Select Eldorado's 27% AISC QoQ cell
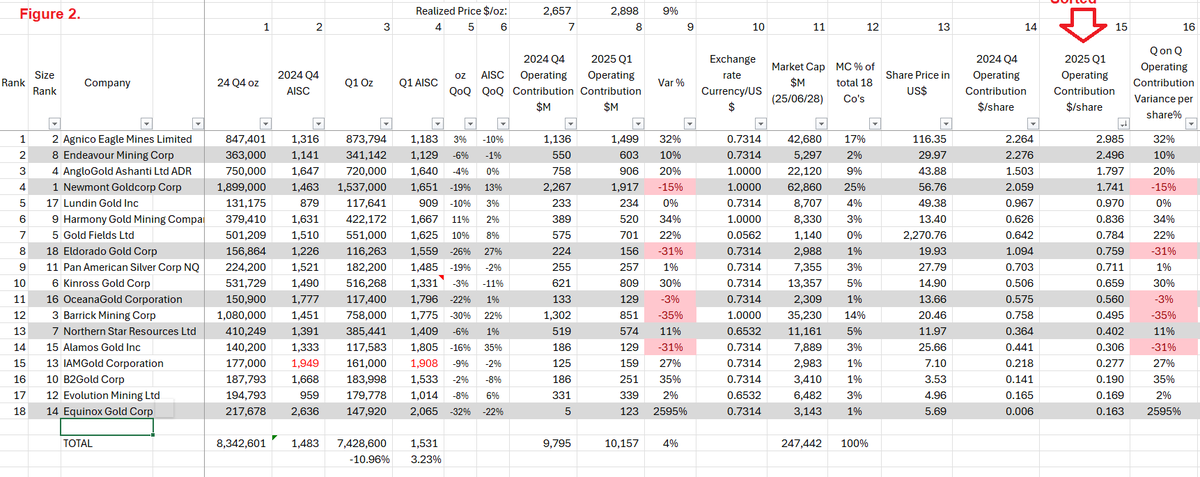This screenshot has width=1200, height=477. (492, 250)
